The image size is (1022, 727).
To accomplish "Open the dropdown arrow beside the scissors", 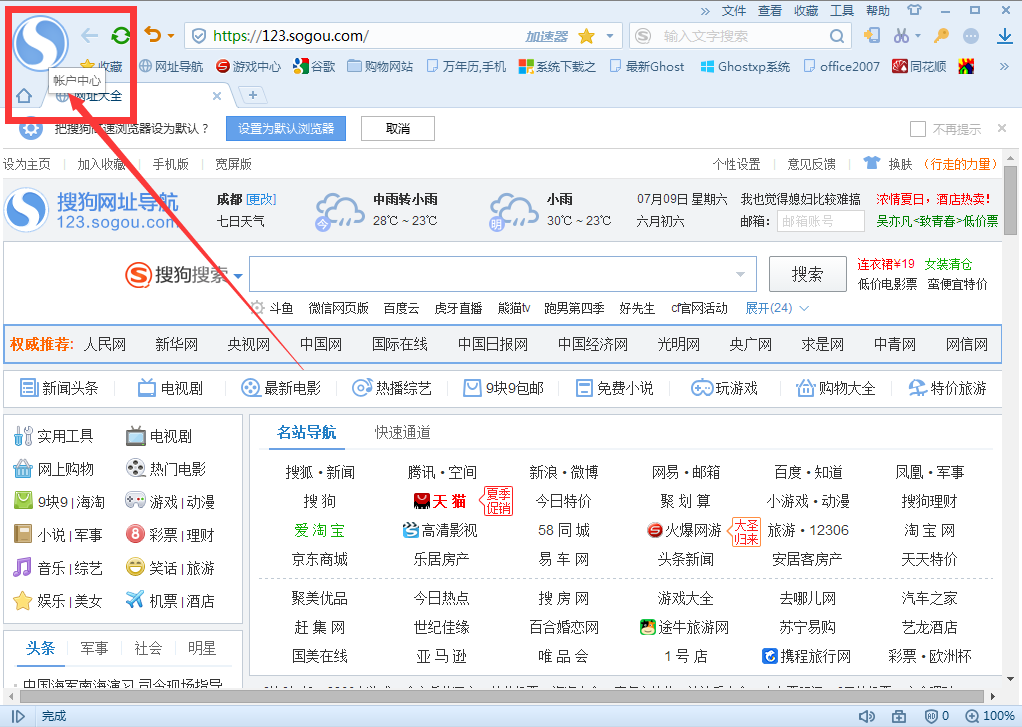I will 918,36.
